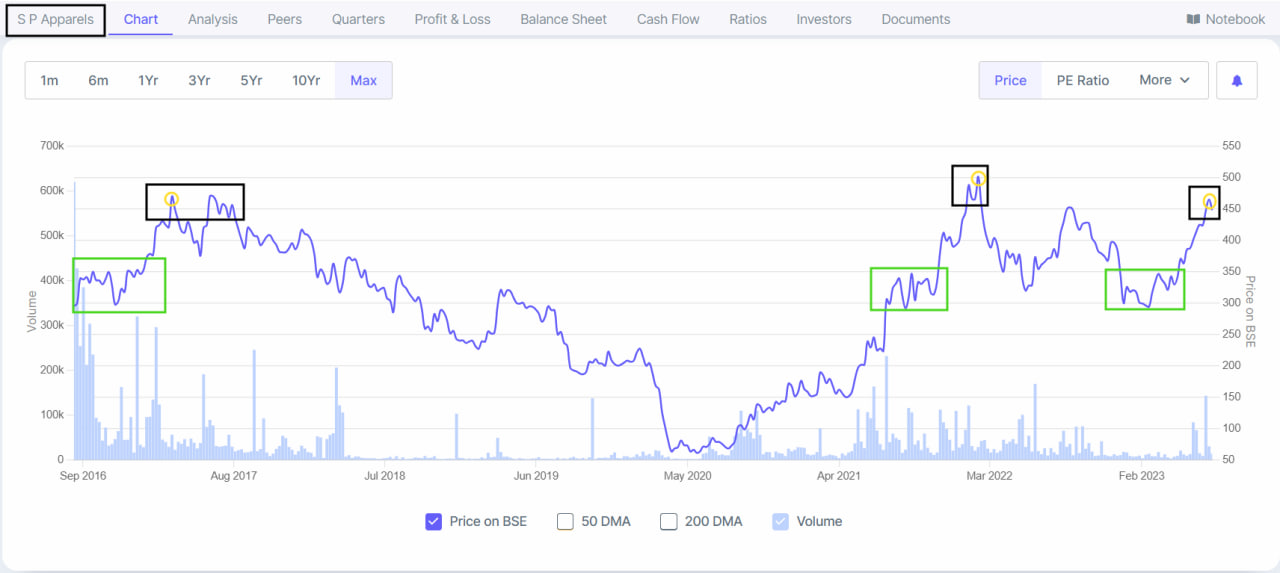Select the 3Yr time range
Screen dimensions: 1280x573
pos(199,80)
